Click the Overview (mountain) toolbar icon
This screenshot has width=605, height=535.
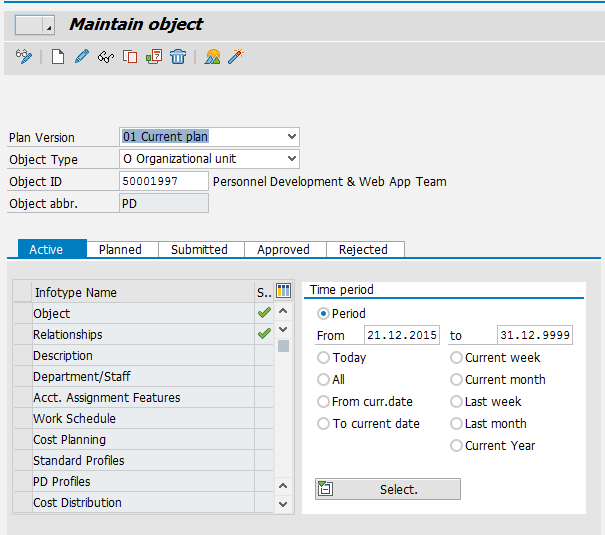(x=212, y=57)
